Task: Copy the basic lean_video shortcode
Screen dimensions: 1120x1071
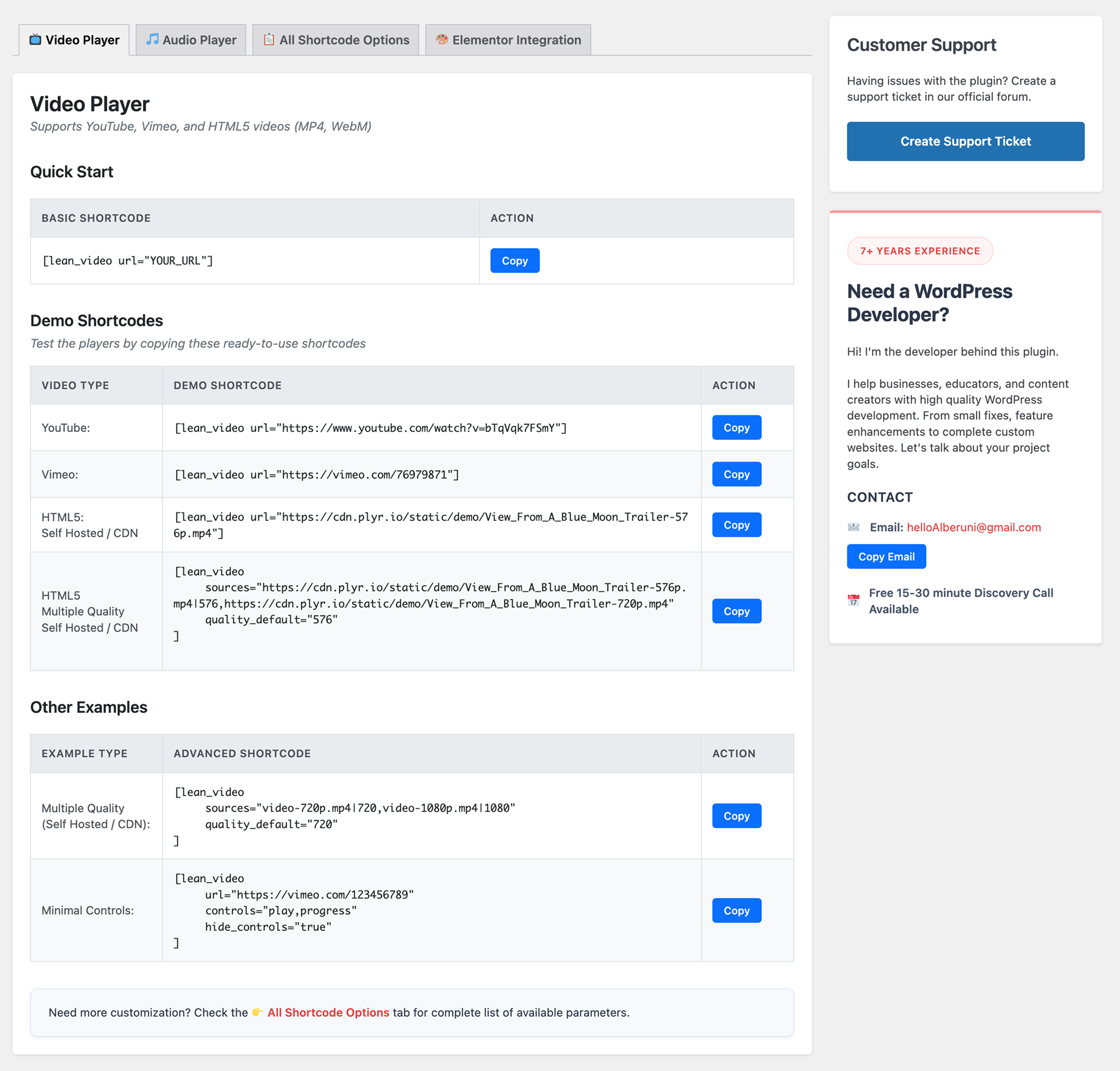Action: tap(514, 261)
